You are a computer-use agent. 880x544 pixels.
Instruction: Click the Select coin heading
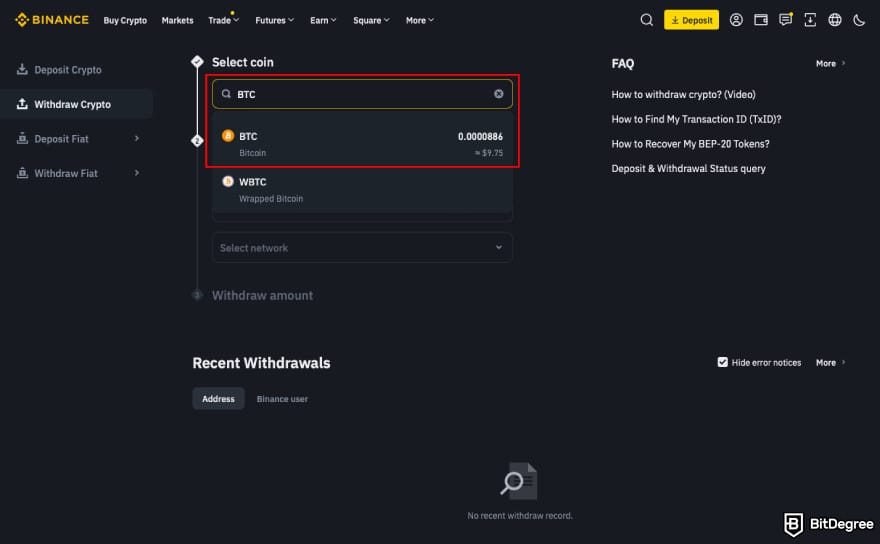[x=242, y=62]
